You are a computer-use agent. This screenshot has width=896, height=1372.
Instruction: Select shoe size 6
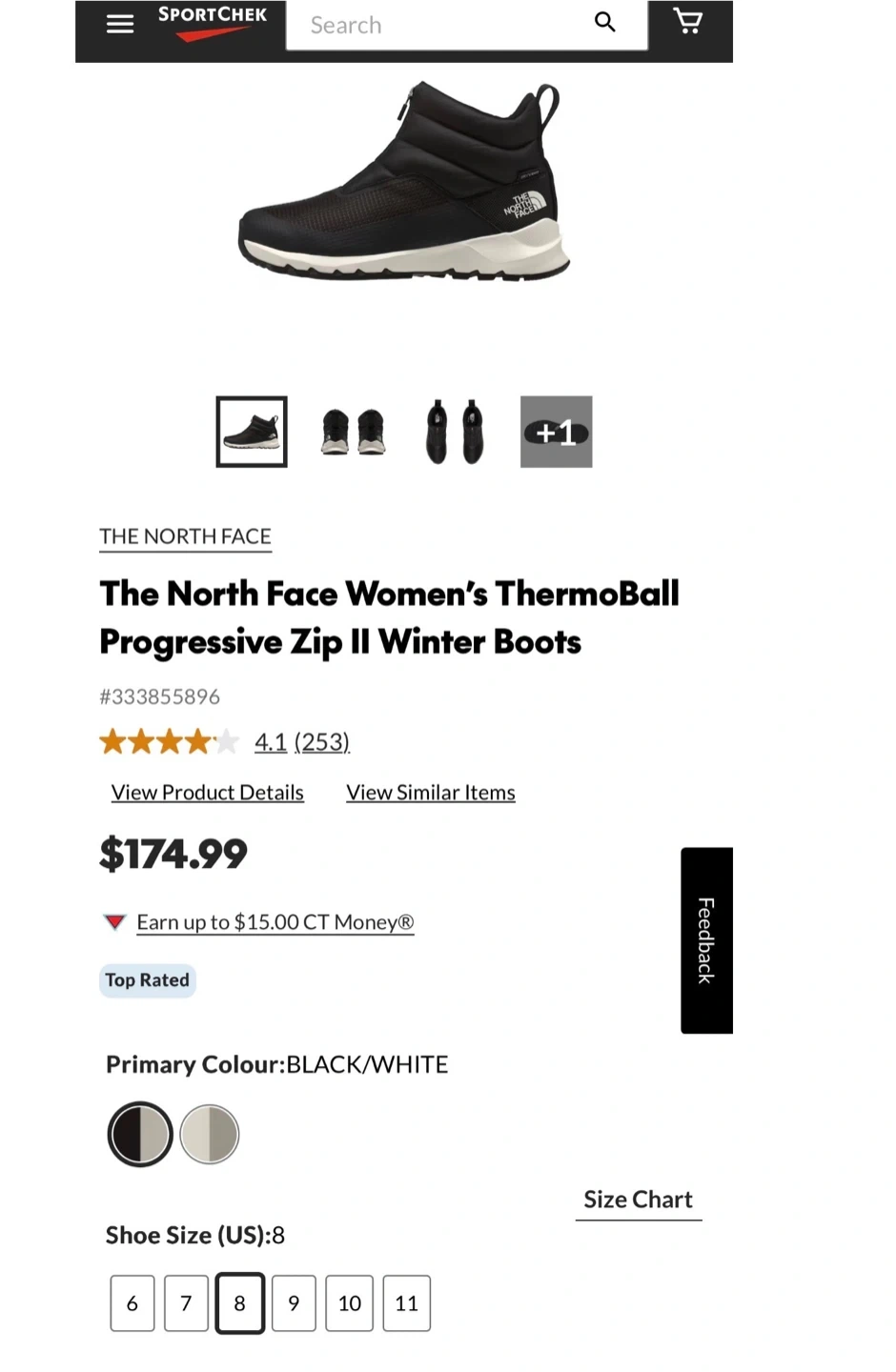pyautogui.click(x=132, y=1302)
